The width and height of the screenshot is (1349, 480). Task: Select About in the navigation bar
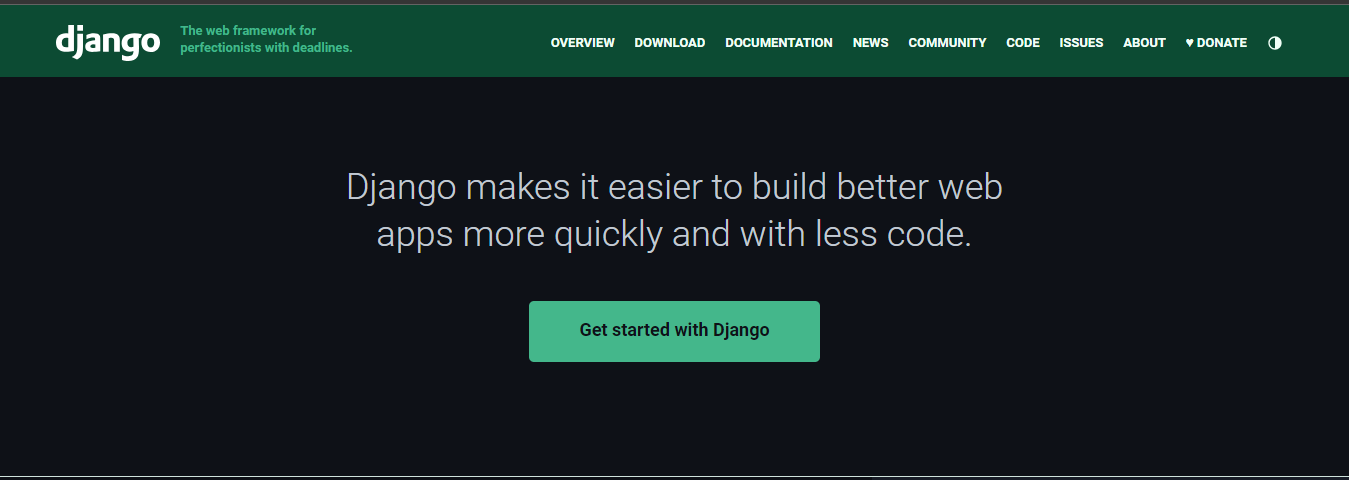[x=1144, y=43]
